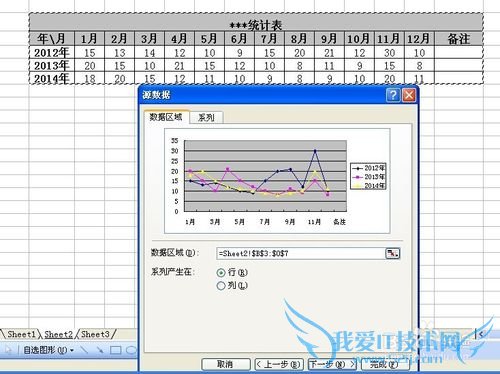Close the 源数据 dialog
This screenshot has width=500, height=374.
(x=409, y=95)
